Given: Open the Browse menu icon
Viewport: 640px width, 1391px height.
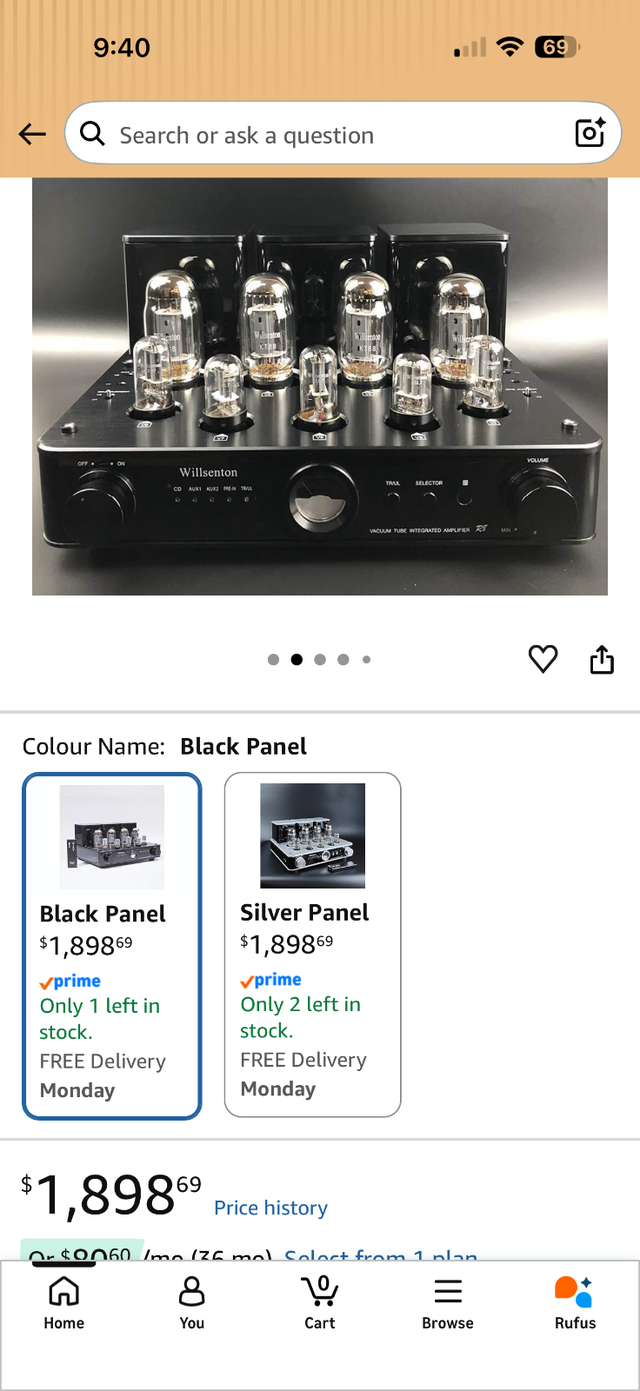Looking at the screenshot, I should click(x=448, y=1302).
